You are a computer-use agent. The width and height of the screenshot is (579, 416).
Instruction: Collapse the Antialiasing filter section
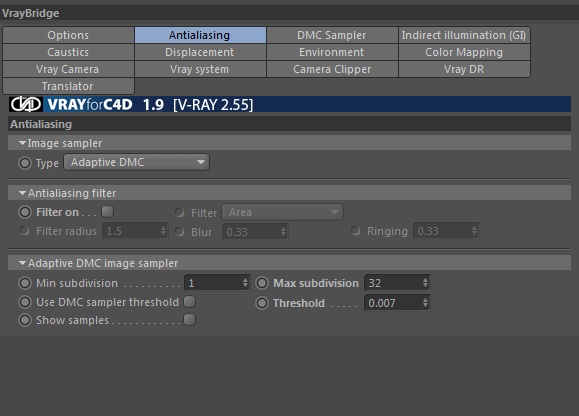pos(23,193)
